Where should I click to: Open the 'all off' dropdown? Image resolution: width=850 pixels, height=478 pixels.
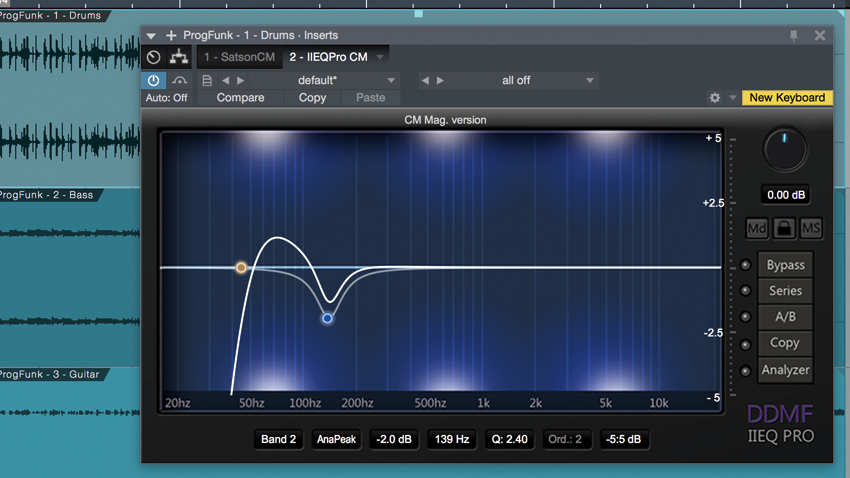click(x=590, y=80)
